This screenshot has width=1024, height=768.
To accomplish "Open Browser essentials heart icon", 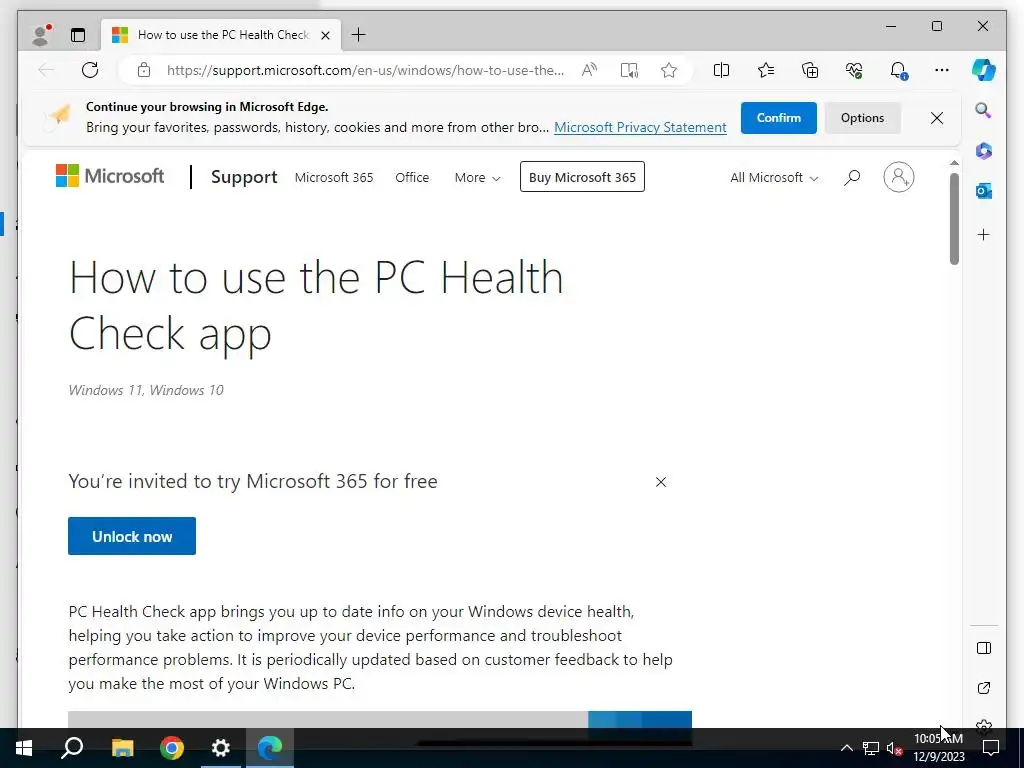I will pos(854,70).
